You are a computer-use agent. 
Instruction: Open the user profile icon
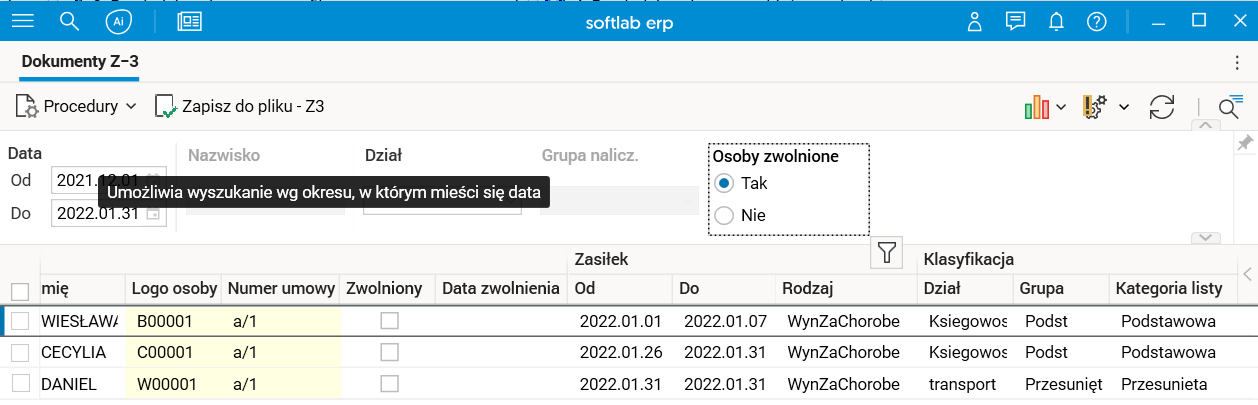pyautogui.click(x=975, y=21)
